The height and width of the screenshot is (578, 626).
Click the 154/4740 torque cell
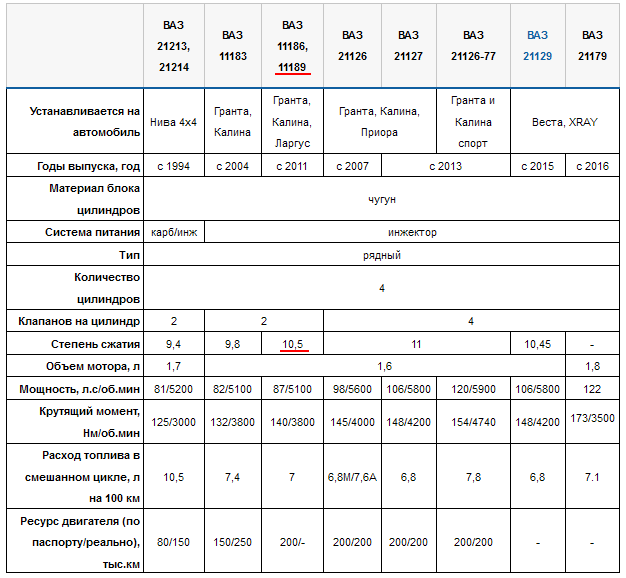coord(473,422)
